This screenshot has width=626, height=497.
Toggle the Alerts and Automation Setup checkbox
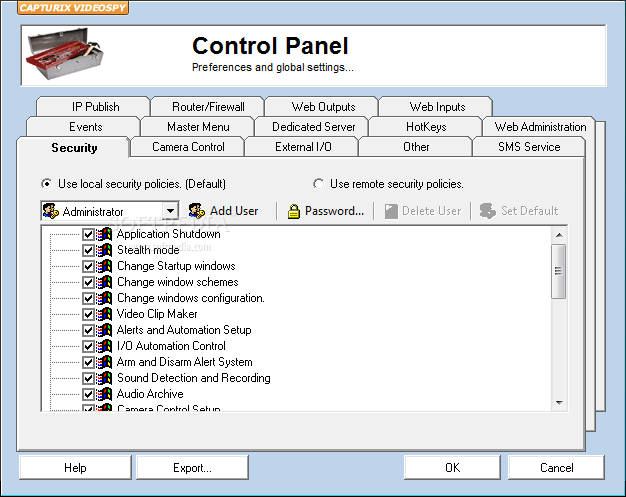[x=88, y=330]
